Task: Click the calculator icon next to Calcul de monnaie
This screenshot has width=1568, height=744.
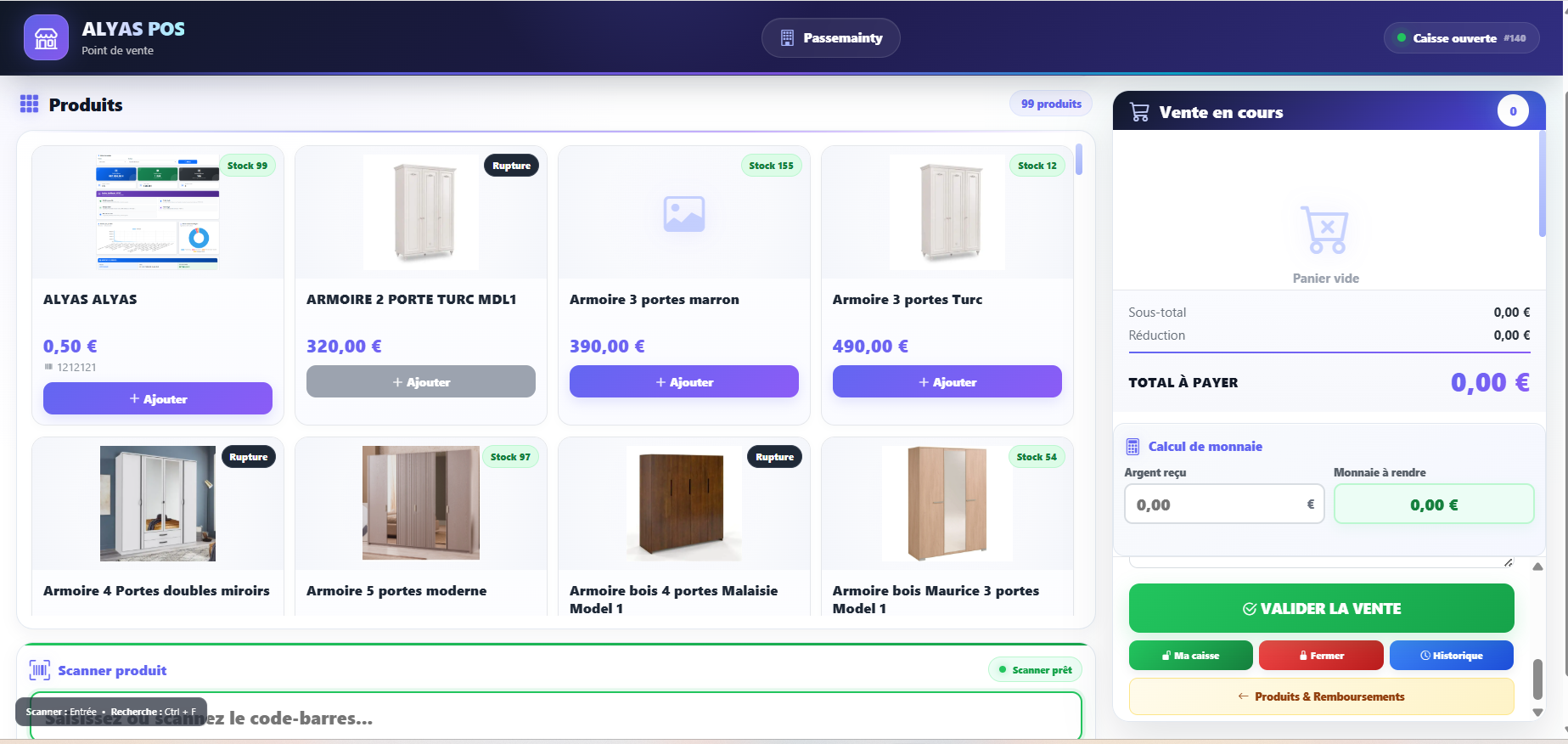Action: (x=1132, y=447)
